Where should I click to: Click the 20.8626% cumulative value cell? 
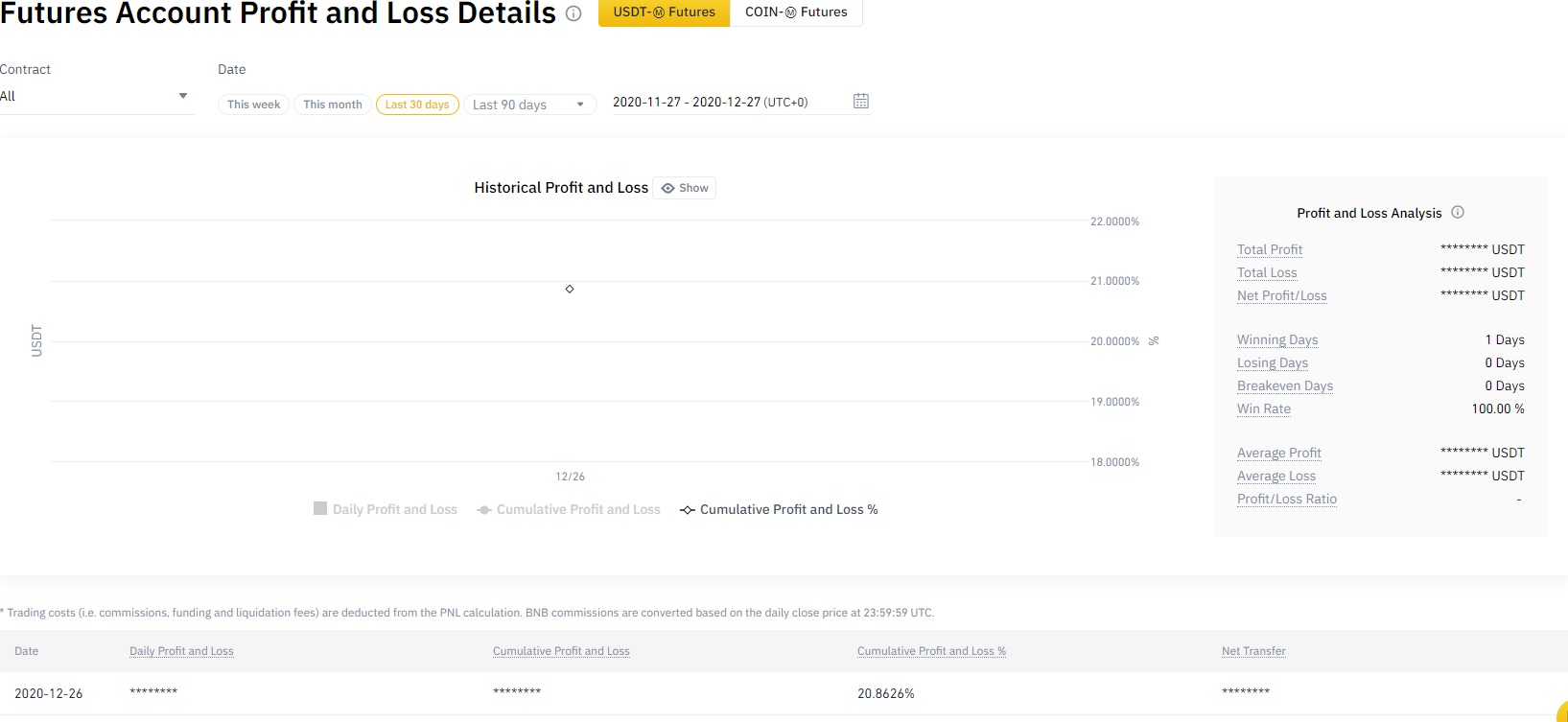(x=886, y=693)
